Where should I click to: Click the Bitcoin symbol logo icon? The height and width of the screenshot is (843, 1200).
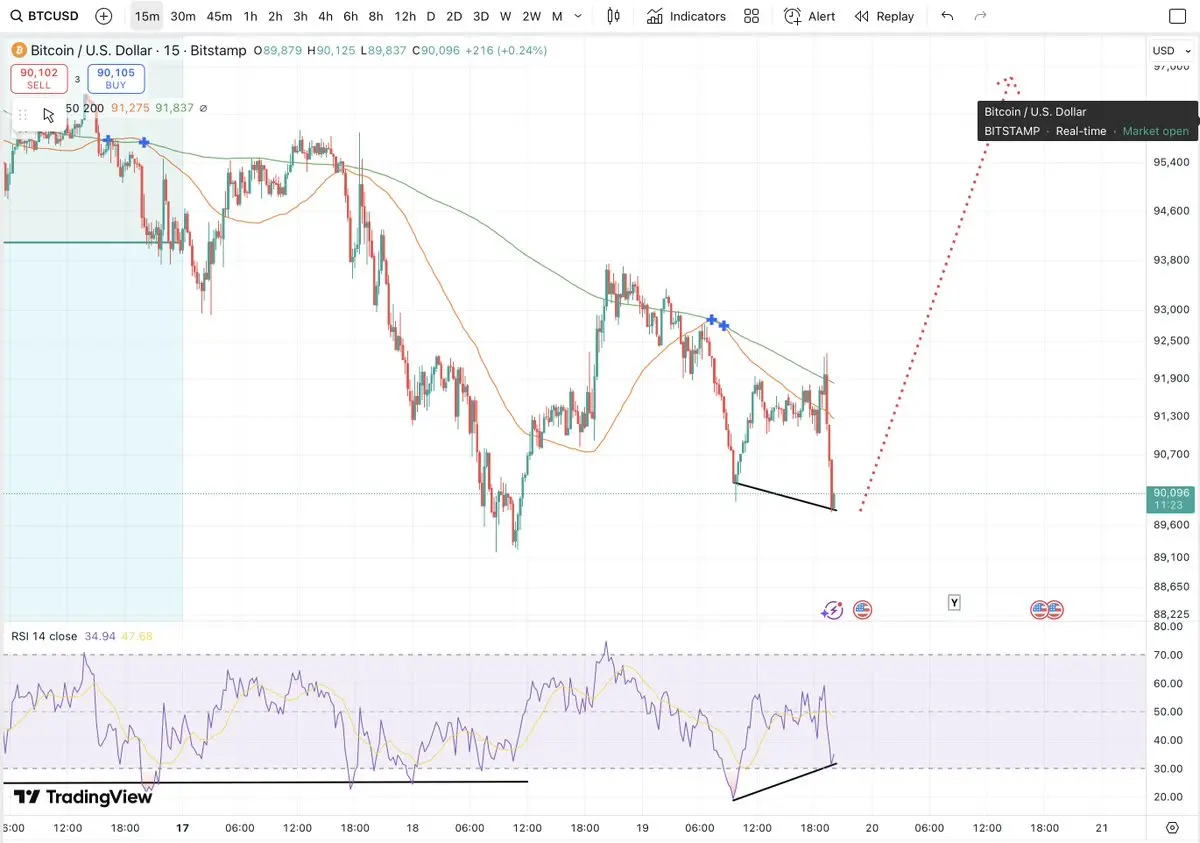tap(18, 50)
